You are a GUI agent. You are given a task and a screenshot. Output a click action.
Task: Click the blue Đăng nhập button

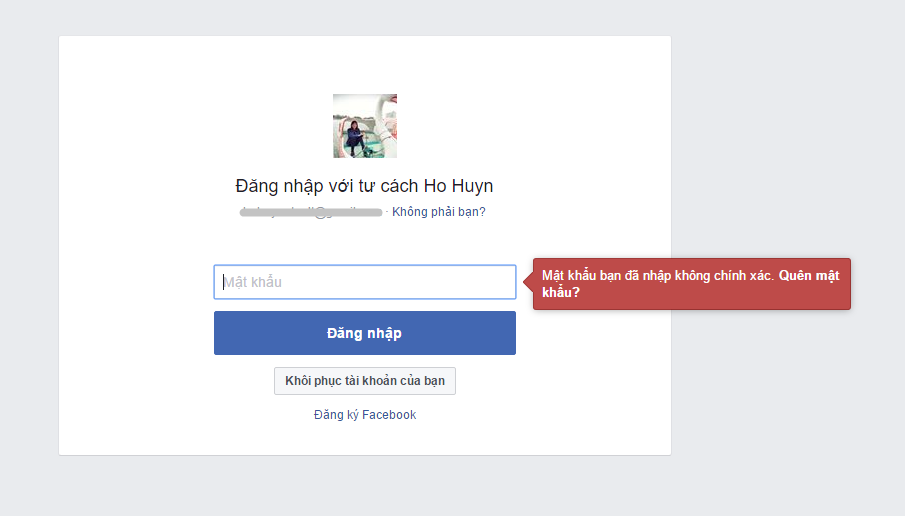(x=365, y=333)
